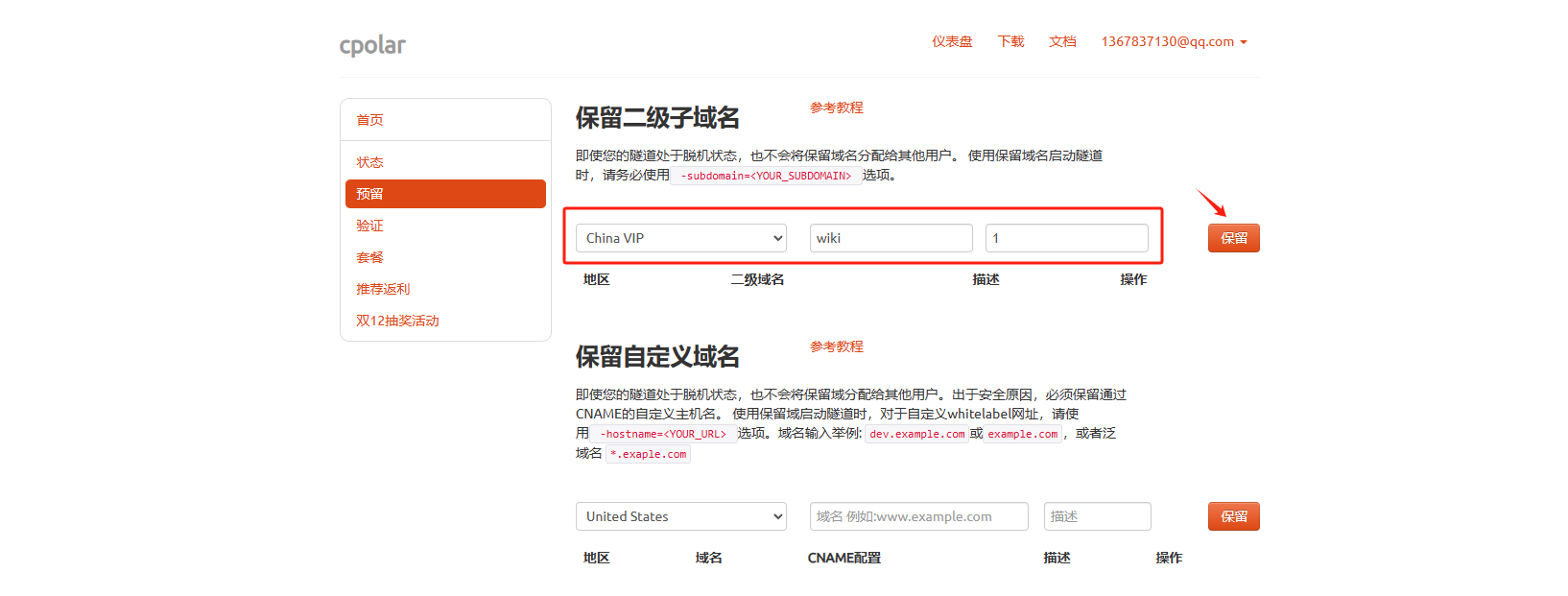The width and height of the screenshot is (1568, 596).
Task: Expand the 1367837130@qq.com account dropdown
Action: 1174,41
